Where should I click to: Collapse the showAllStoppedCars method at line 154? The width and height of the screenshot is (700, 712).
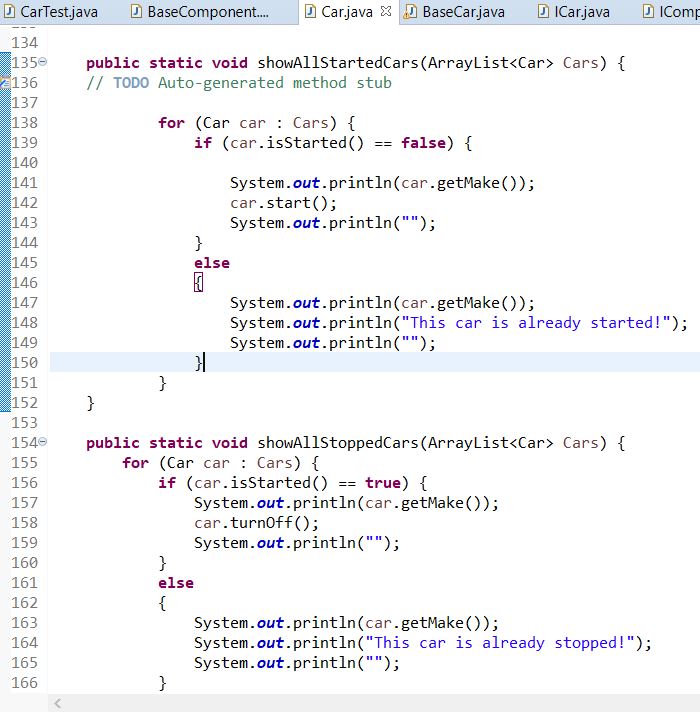pos(43,441)
